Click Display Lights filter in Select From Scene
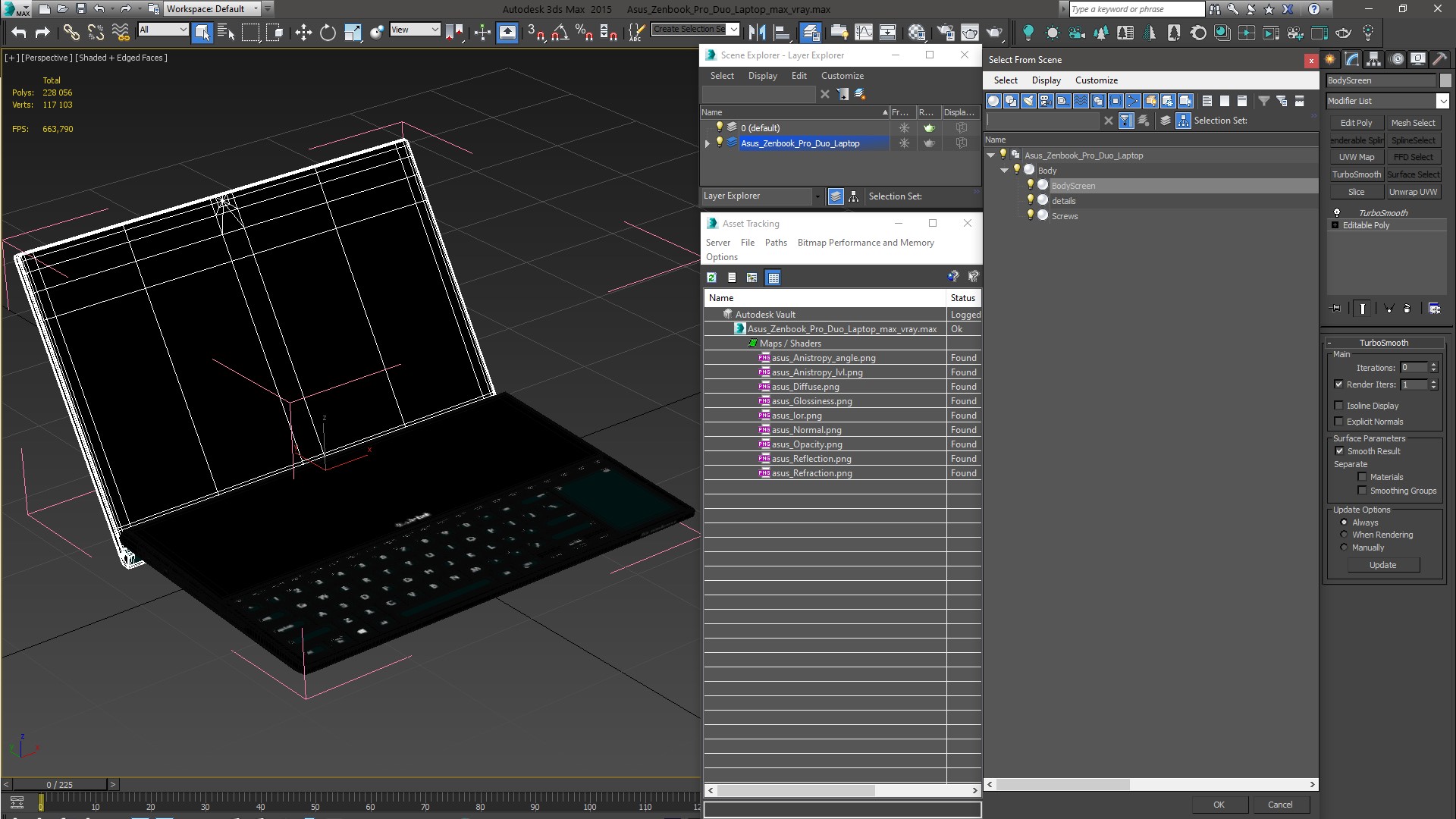This screenshot has width=1456, height=819. point(1028,101)
